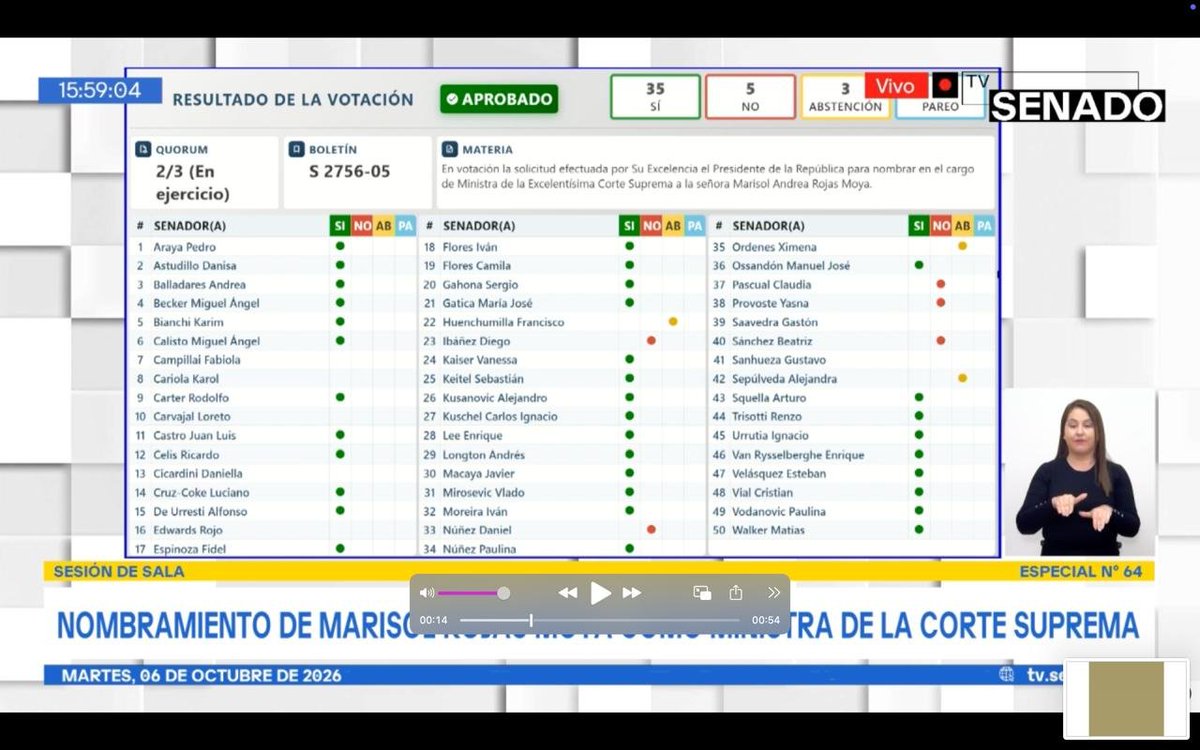Image resolution: width=1200 pixels, height=750 pixels.
Task: Select the 35 SÍ vote count box
Action: click(x=655, y=97)
